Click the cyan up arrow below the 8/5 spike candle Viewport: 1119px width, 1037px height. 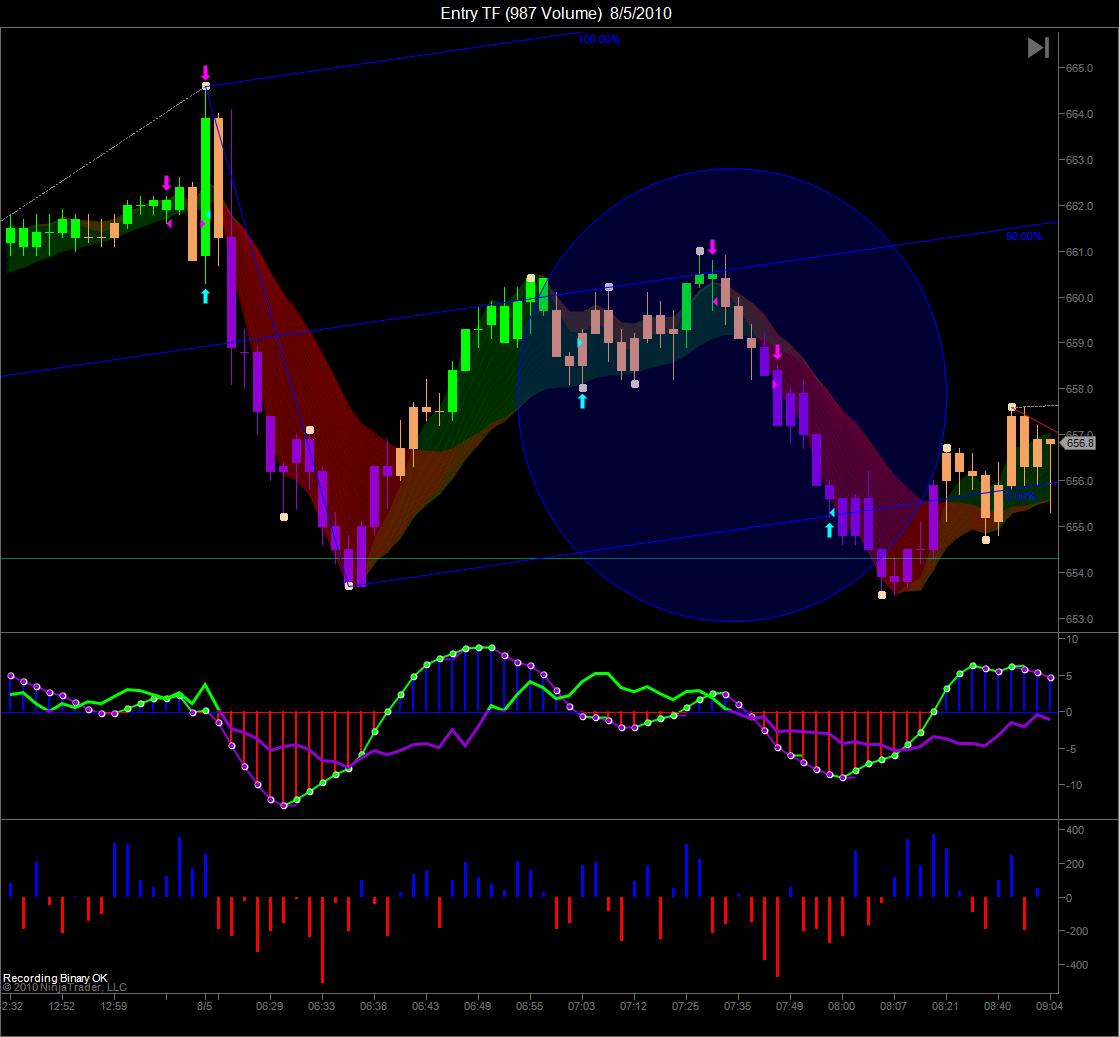(x=206, y=295)
